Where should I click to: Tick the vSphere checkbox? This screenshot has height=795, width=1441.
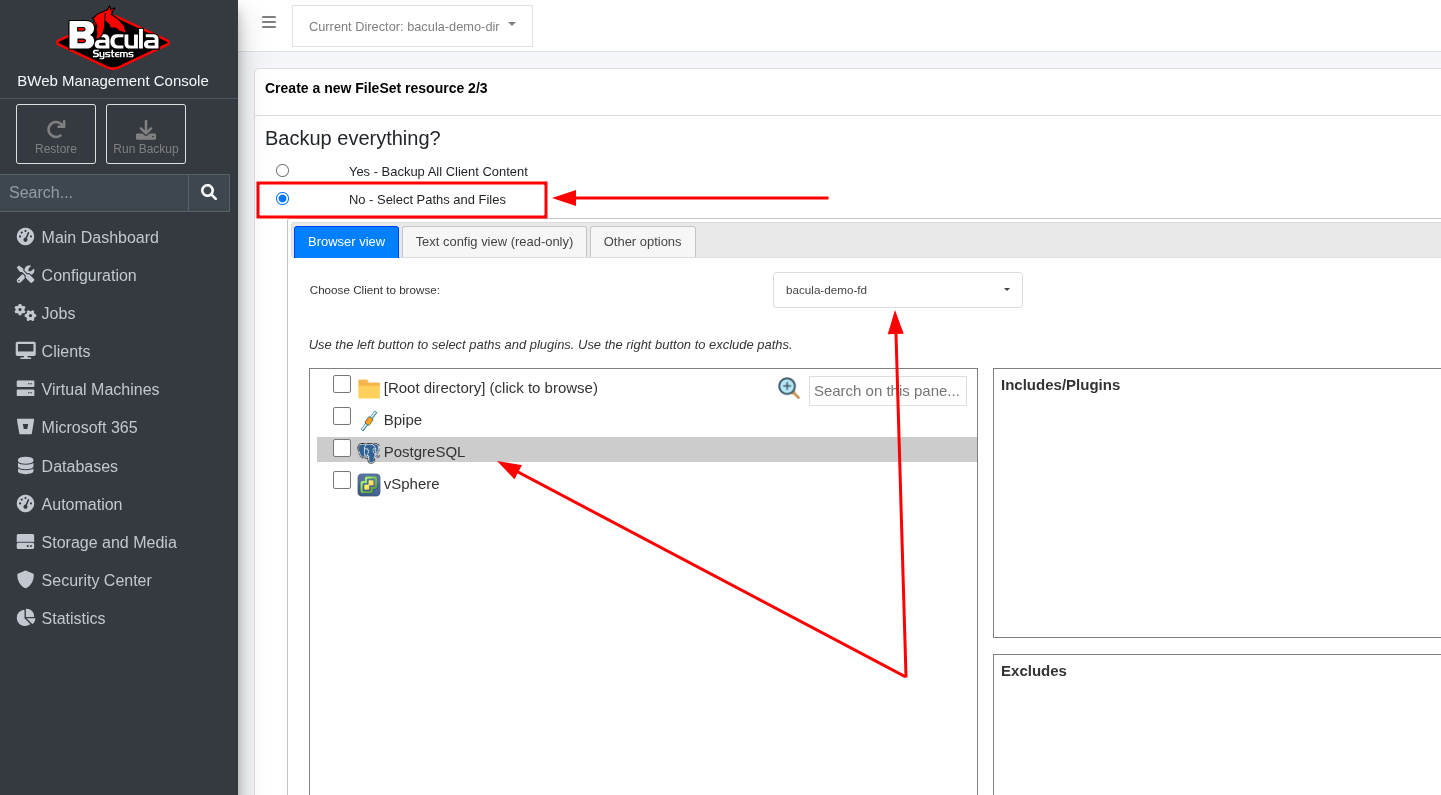pos(342,480)
